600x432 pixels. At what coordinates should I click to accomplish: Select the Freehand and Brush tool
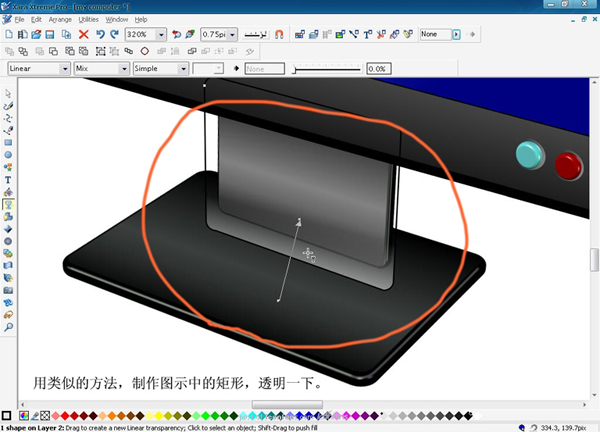click(x=8, y=106)
